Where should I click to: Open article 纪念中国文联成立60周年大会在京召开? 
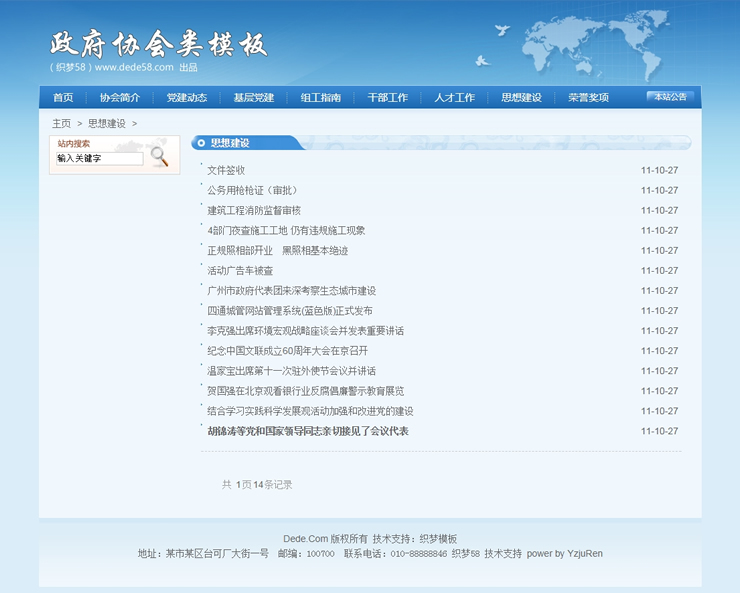point(288,351)
